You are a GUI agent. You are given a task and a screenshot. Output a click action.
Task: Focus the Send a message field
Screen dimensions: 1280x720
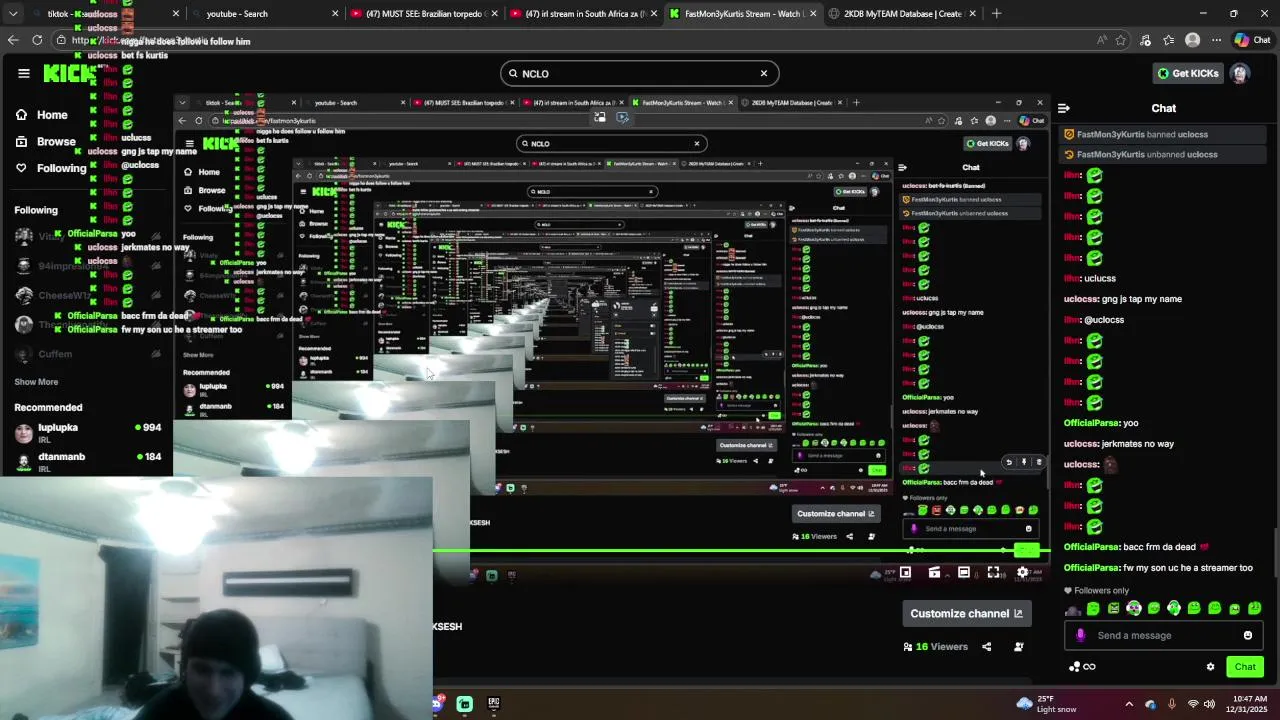(x=1163, y=635)
